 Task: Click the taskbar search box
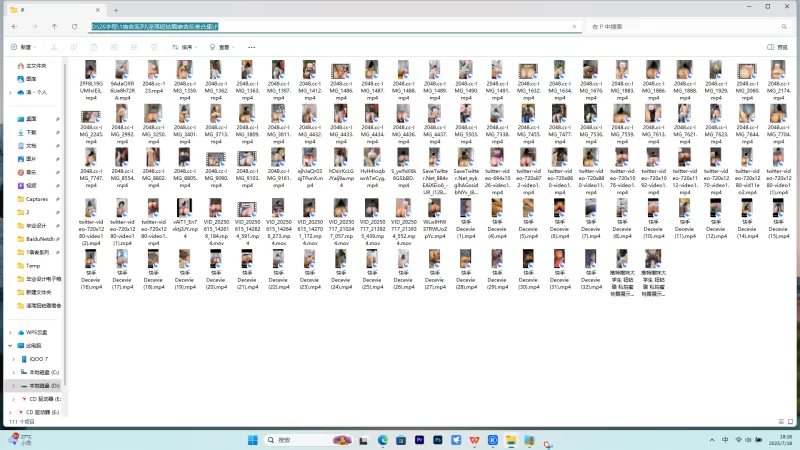pos(309,440)
